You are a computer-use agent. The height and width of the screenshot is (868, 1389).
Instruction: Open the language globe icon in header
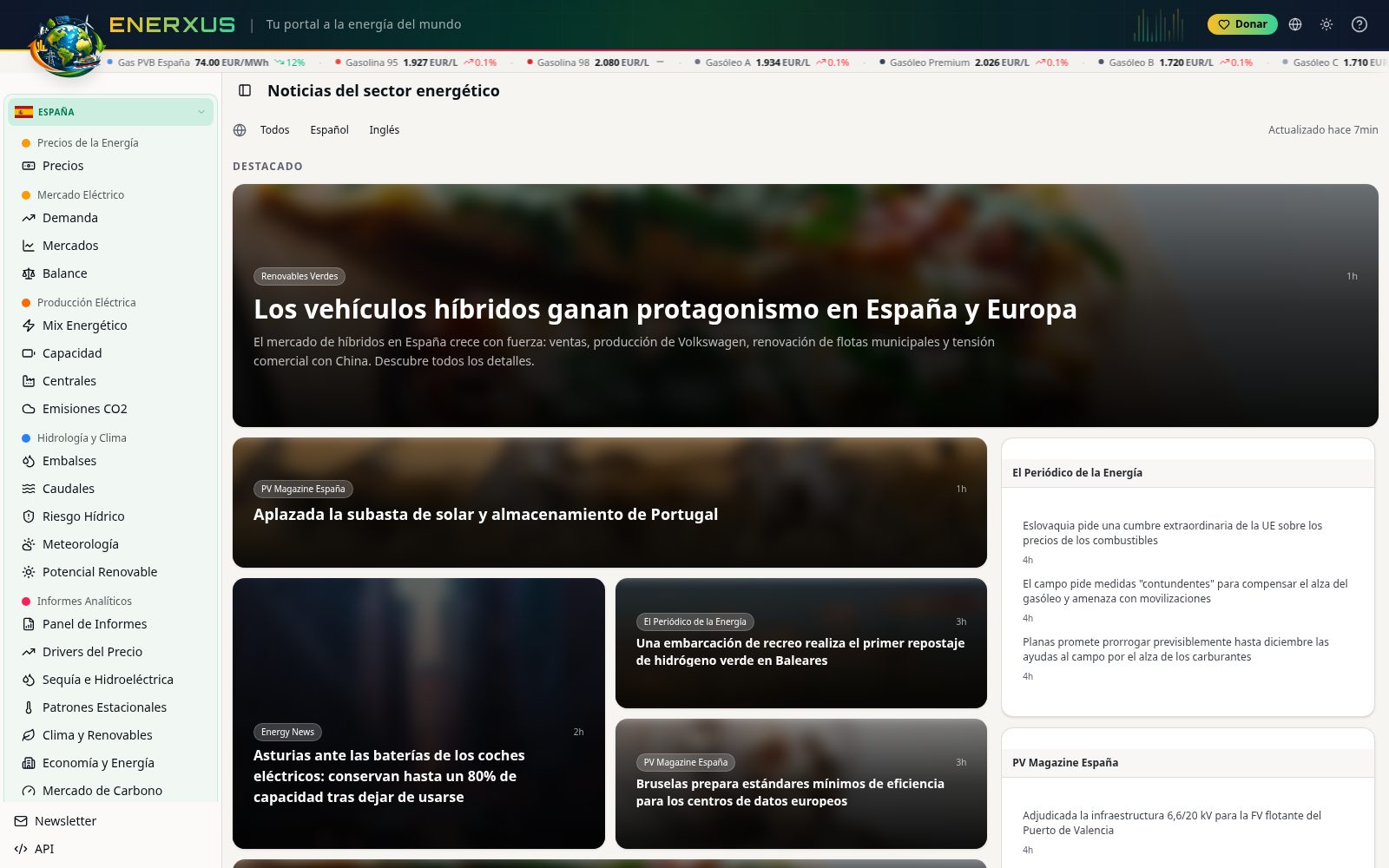pyautogui.click(x=1295, y=24)
